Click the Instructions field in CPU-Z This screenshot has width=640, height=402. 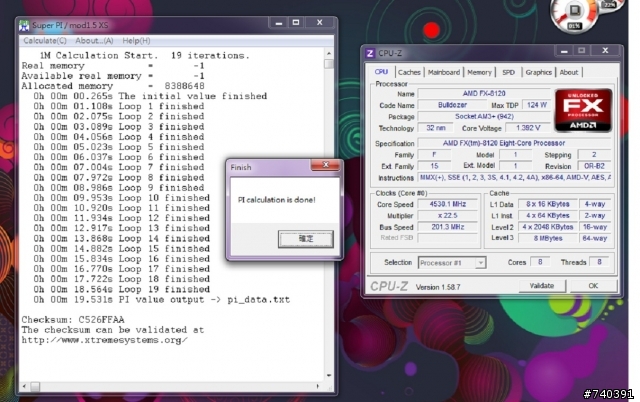(514, 178)
